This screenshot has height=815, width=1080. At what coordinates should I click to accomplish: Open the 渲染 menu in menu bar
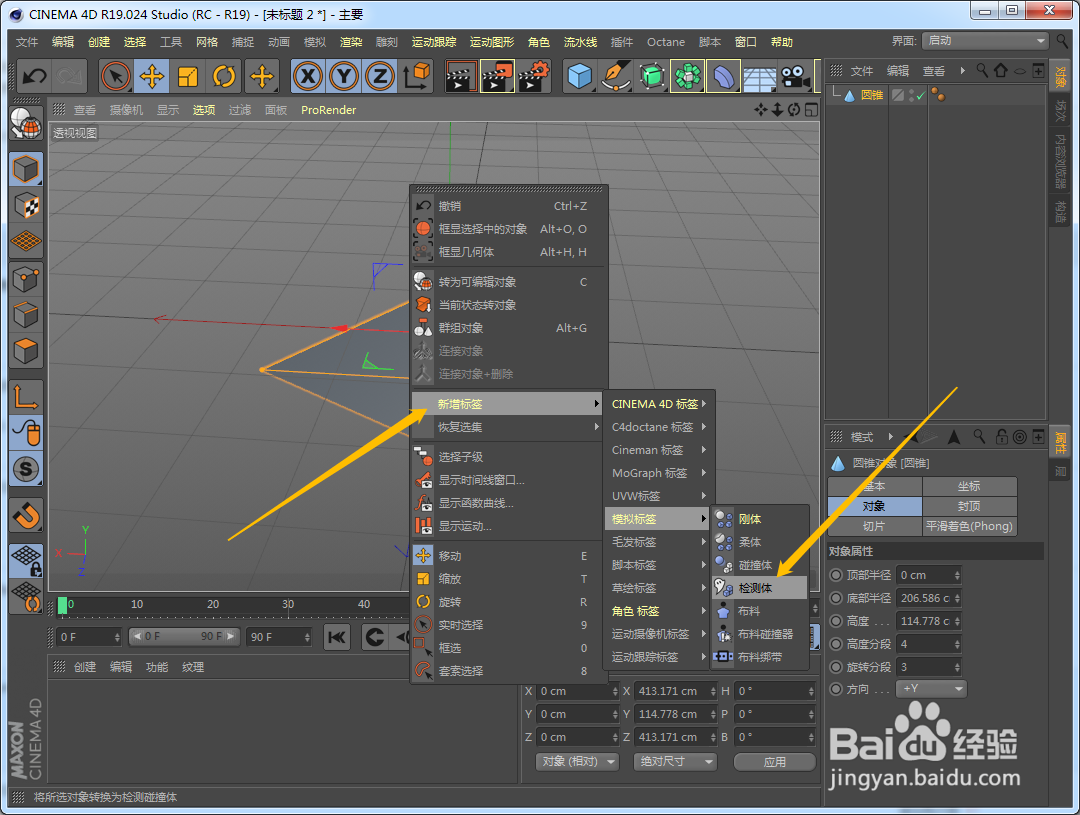pos(351,42)
